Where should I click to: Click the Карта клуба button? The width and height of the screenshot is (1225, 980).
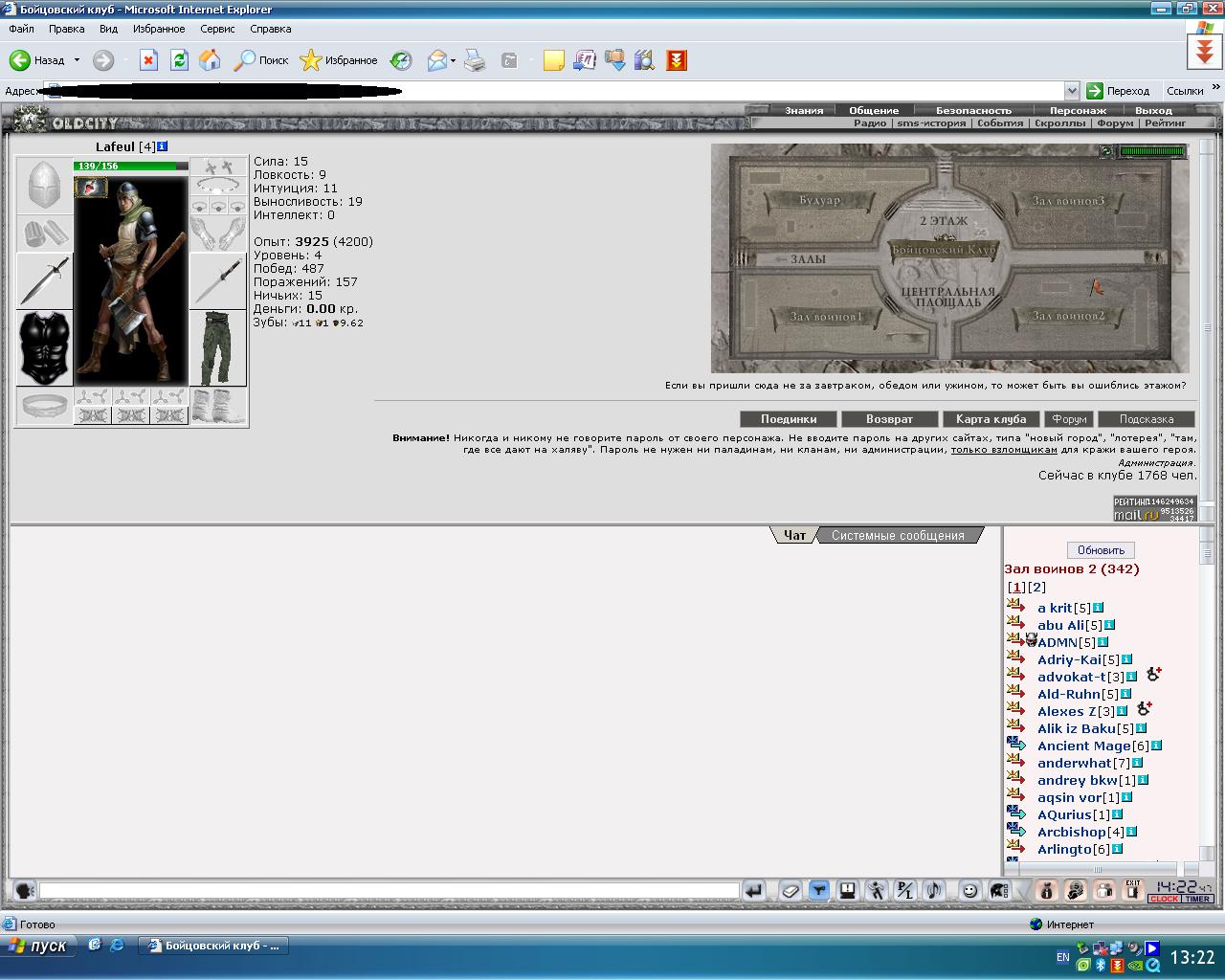tap(991, 419)
